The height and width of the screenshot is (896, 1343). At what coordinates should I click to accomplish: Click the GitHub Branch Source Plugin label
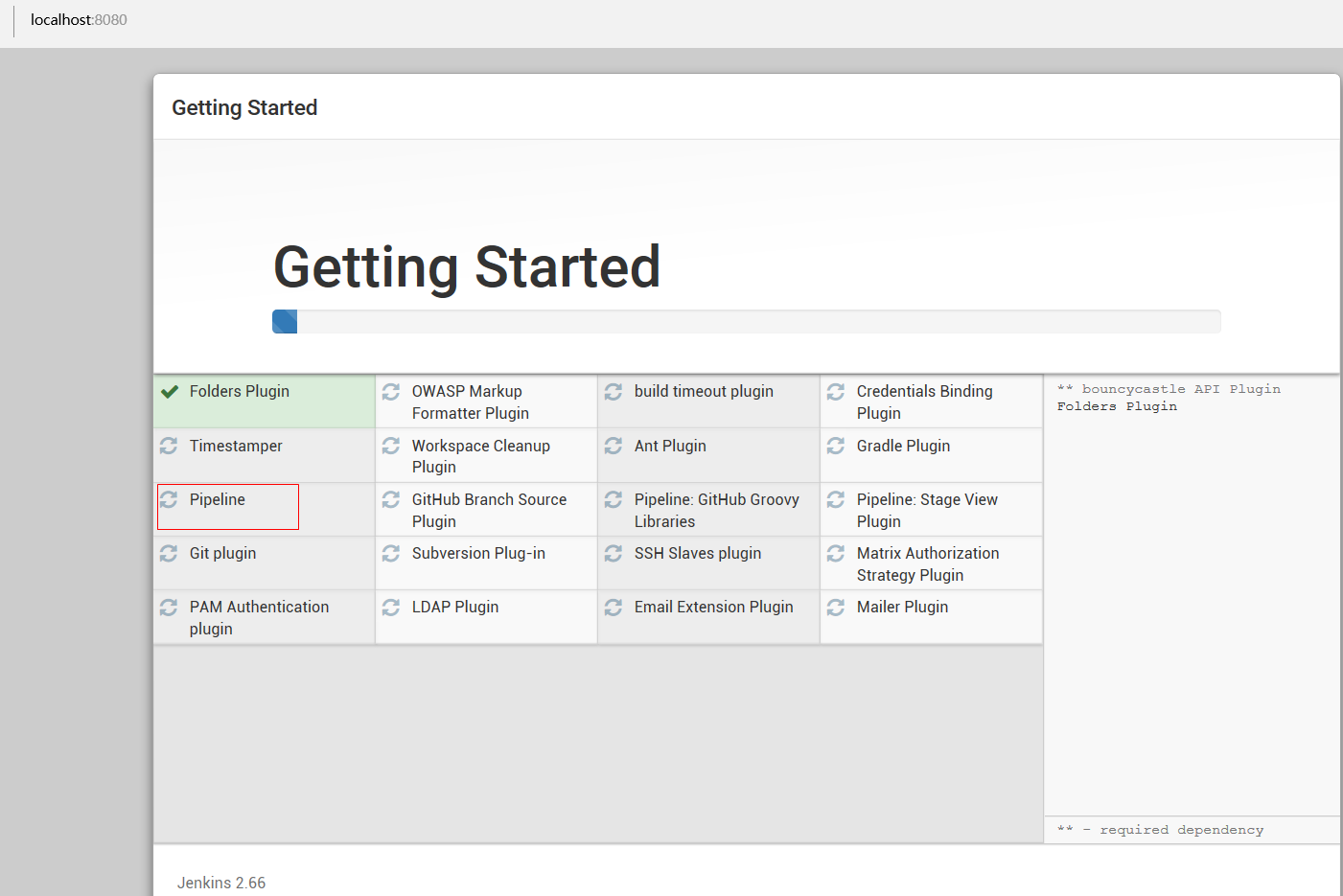point(489,510)
